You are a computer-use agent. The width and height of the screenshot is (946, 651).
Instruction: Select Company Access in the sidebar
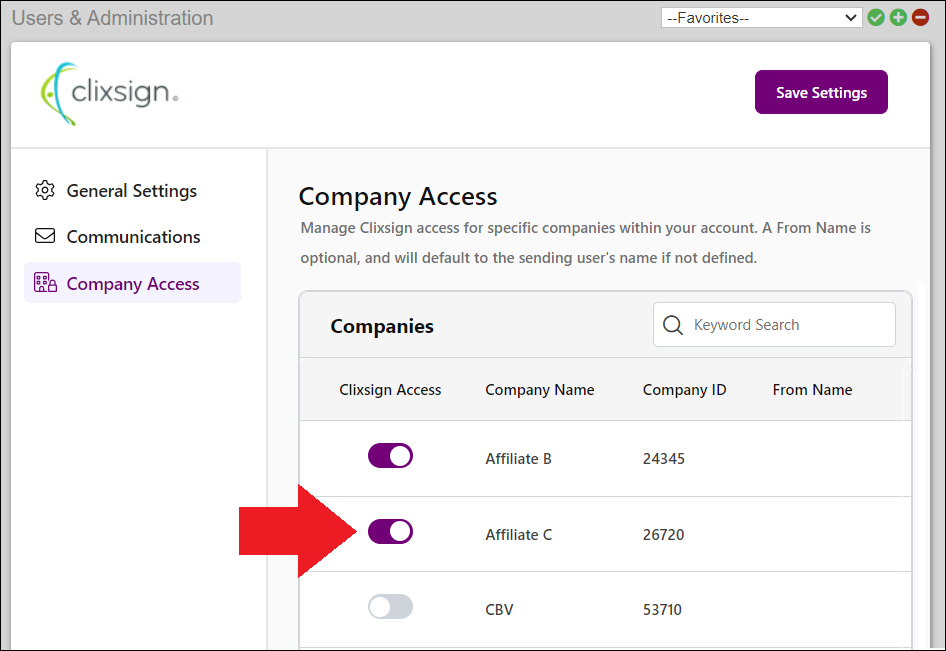(133, 283)
